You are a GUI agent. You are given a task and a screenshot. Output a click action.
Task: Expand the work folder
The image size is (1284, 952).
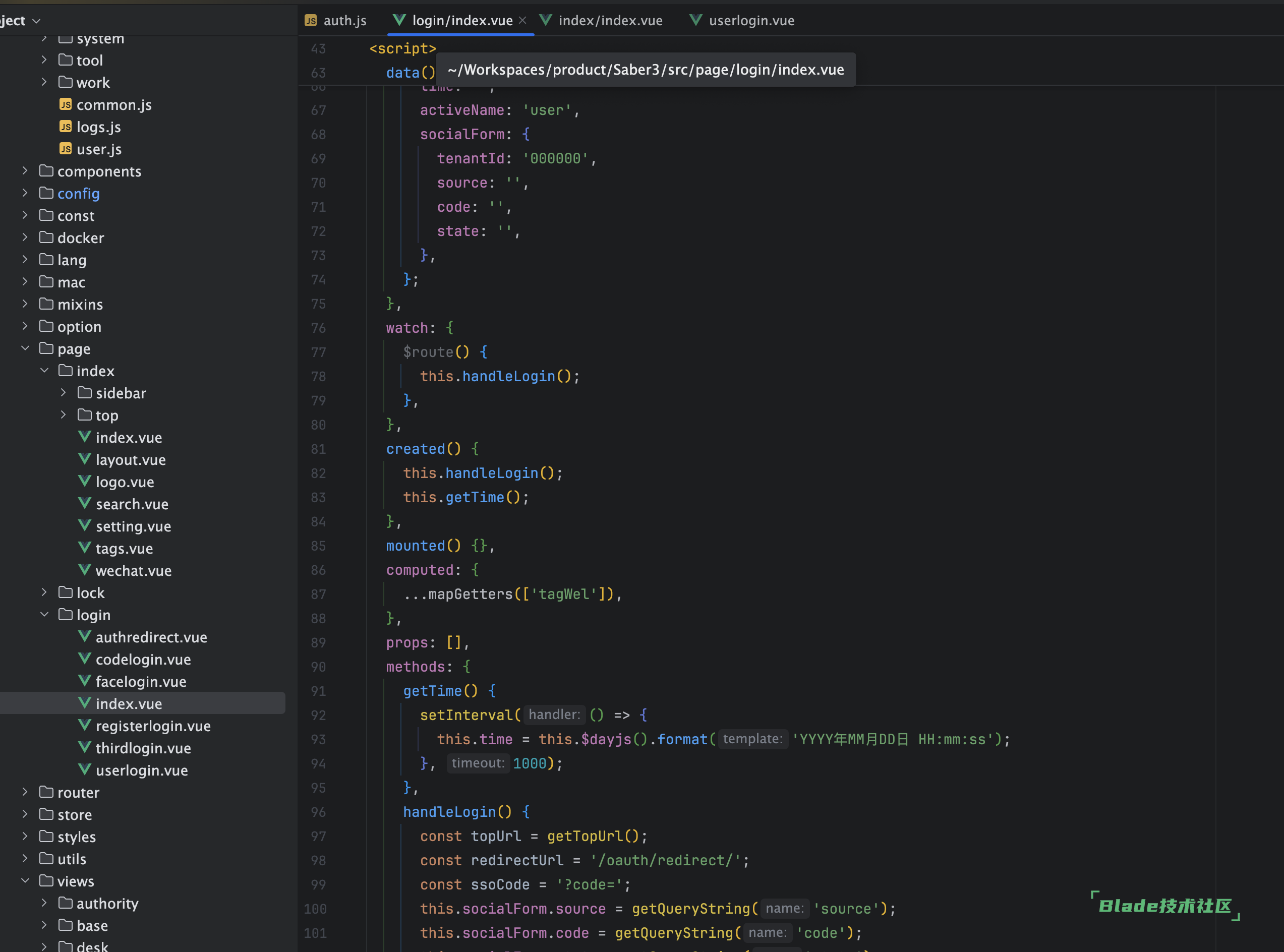click(x=44, y=82)
